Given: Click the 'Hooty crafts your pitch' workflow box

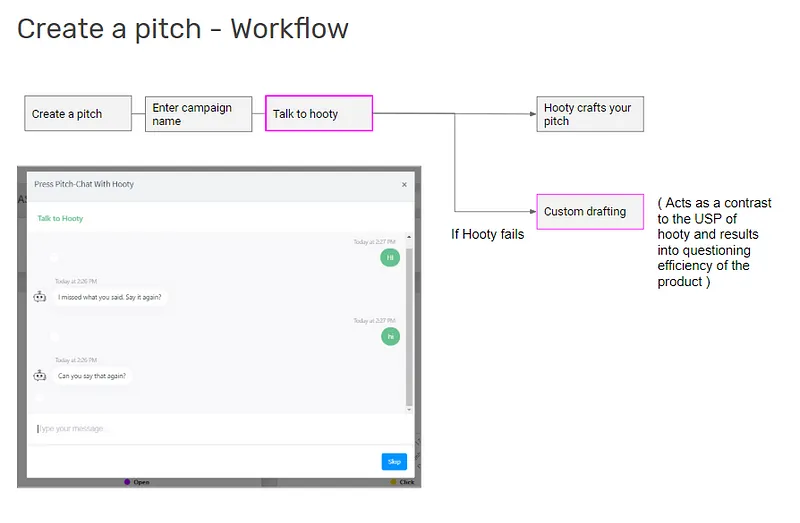Looking at the screenshot, I should (x=590, y=114).
